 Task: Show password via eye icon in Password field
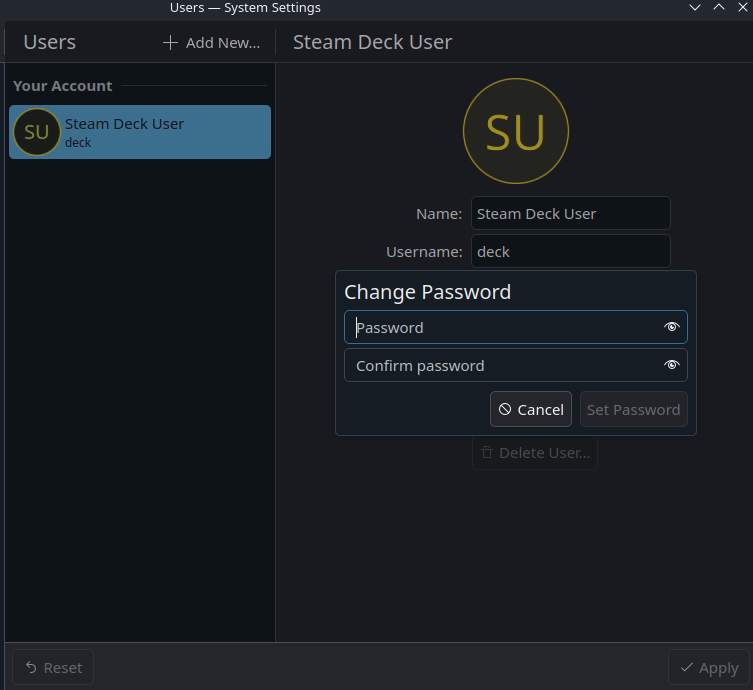(x=671, y=327)
